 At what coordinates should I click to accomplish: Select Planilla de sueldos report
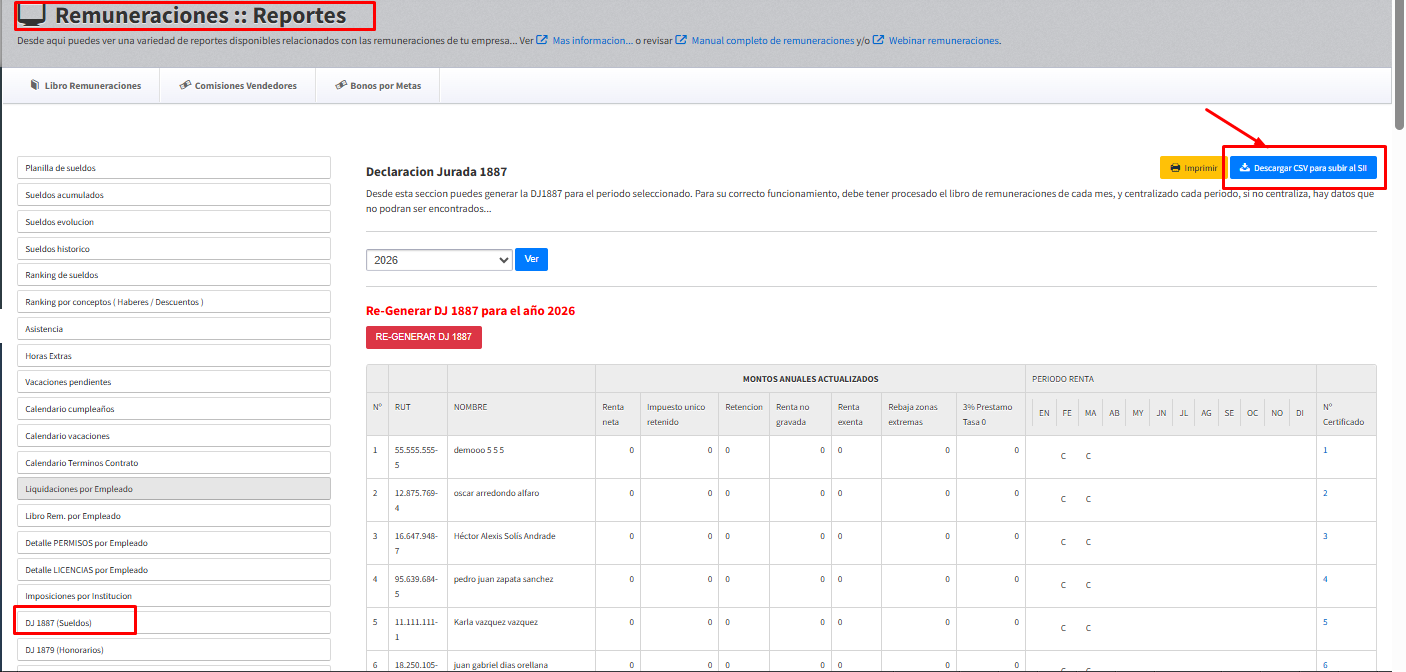point(173,168)
